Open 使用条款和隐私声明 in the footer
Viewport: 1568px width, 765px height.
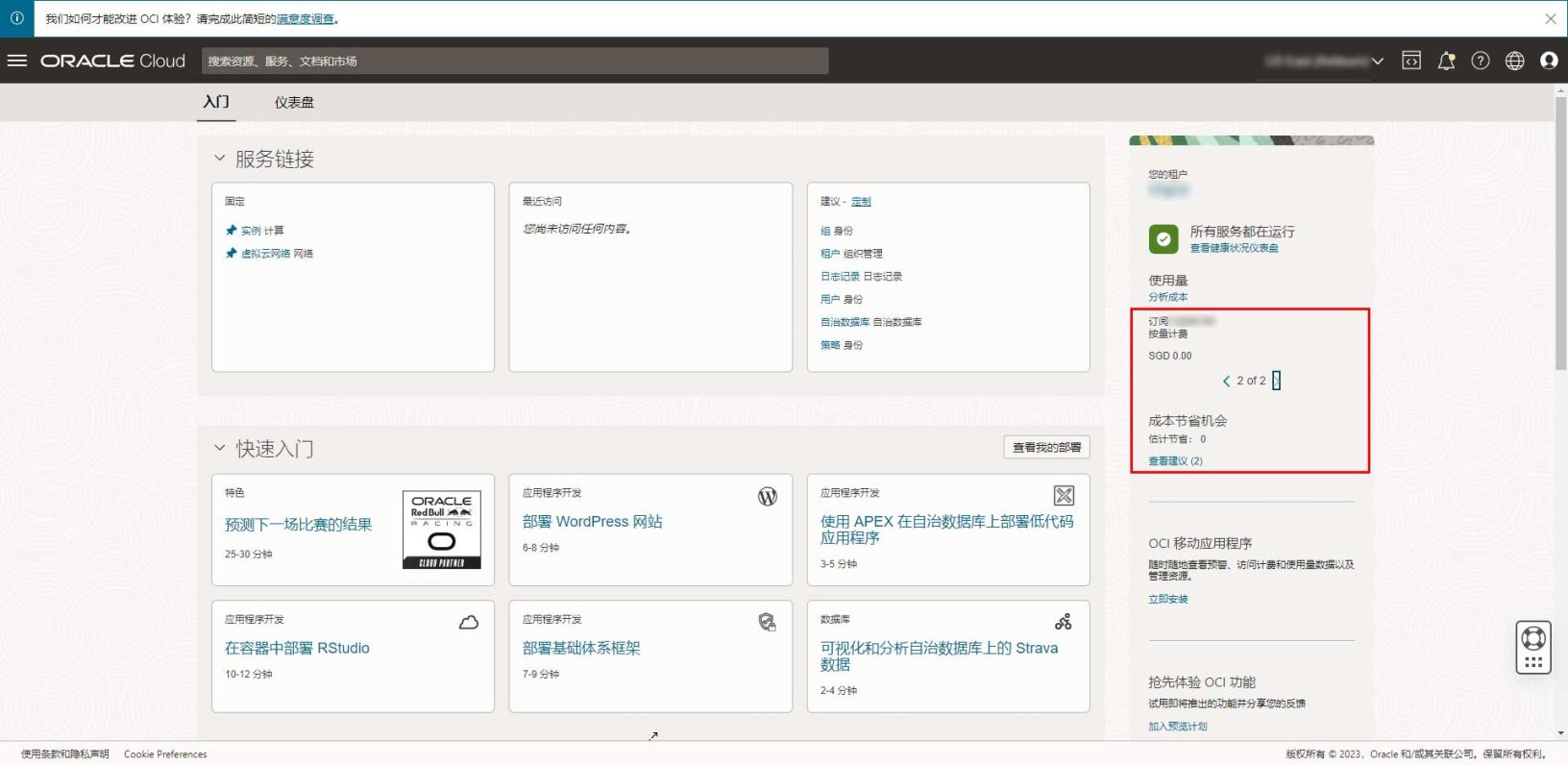(x=65, y=754)
